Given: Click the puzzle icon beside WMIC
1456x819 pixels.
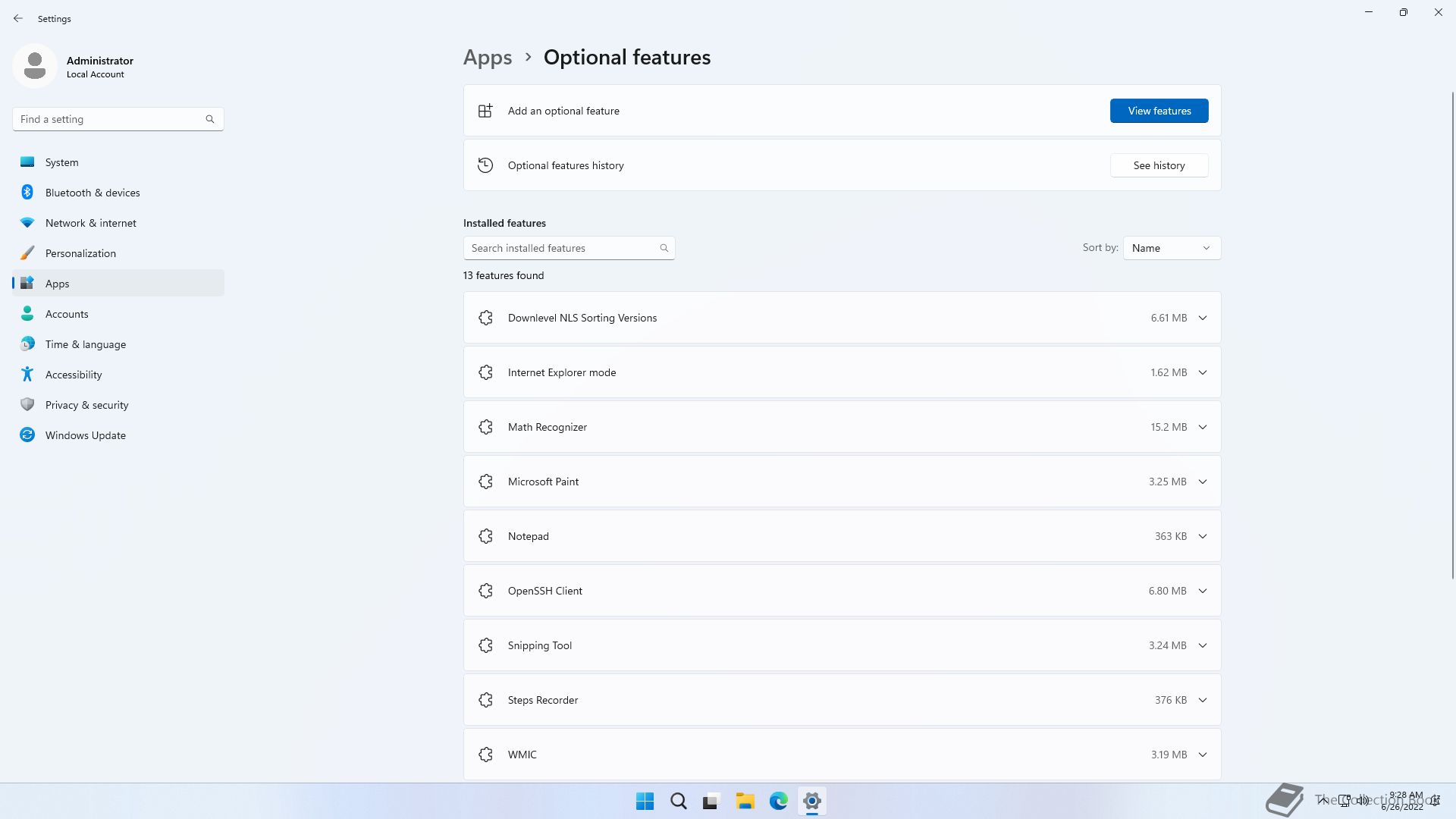Looking at the screenshot, I should (486, 755).
